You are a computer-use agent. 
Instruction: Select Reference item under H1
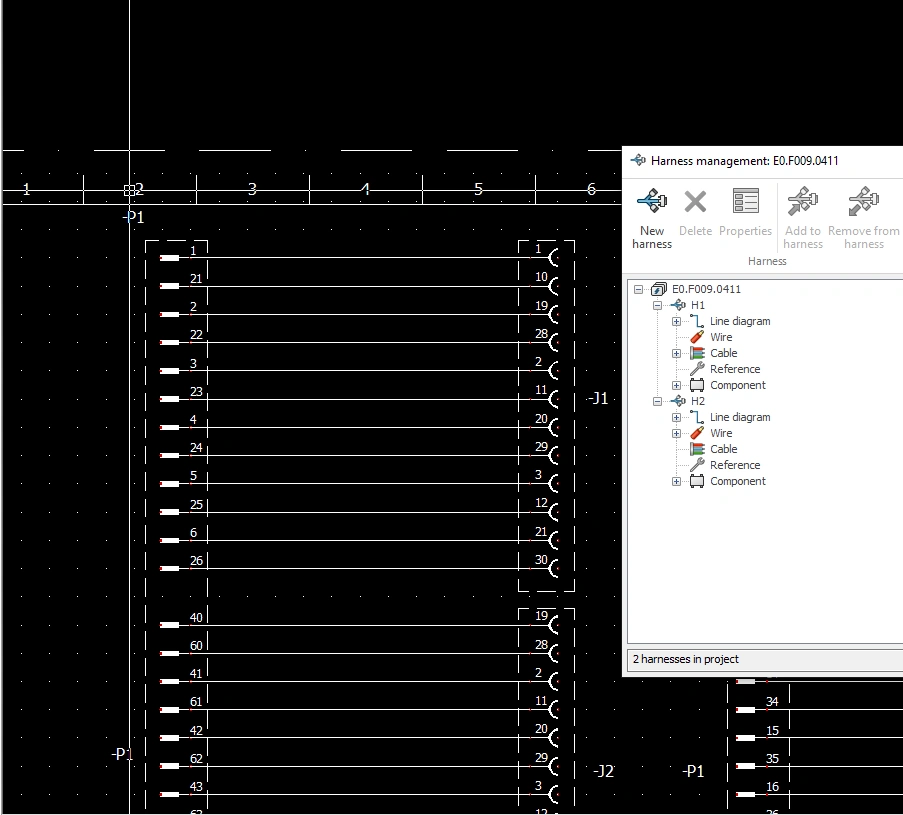click(x=735, y=369)
